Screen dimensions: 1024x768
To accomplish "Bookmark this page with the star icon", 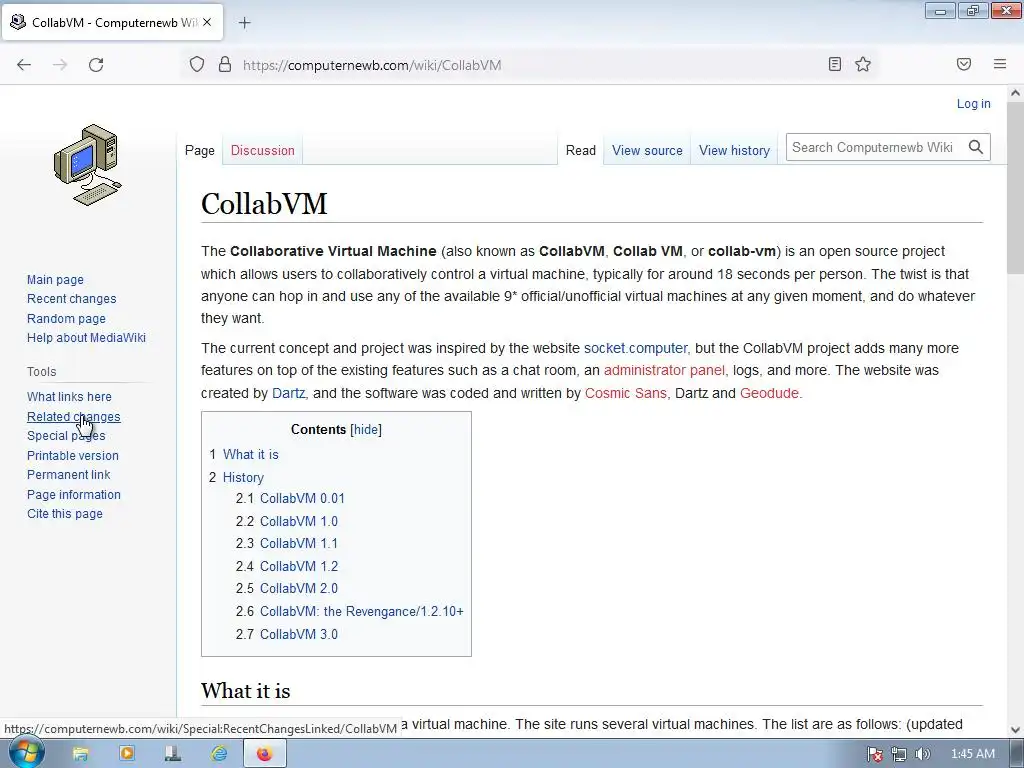I will (863, 64).
